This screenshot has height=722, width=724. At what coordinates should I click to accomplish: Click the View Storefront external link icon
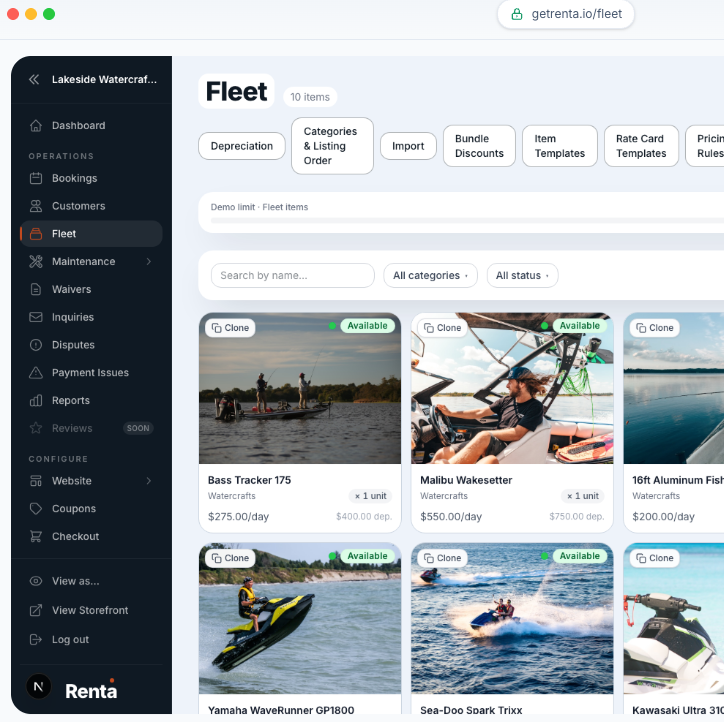point(36,610)
